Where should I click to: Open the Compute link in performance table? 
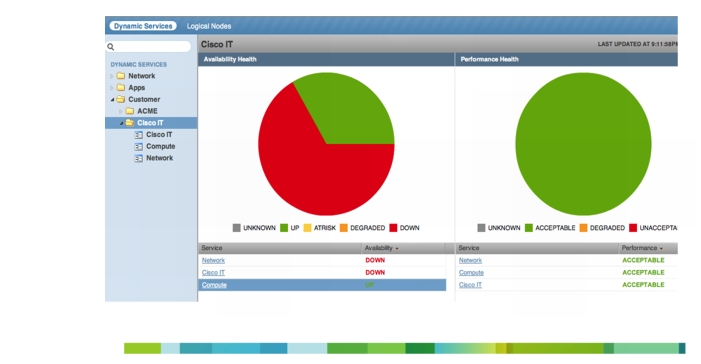pyautogui.click(x=471, y=273)
